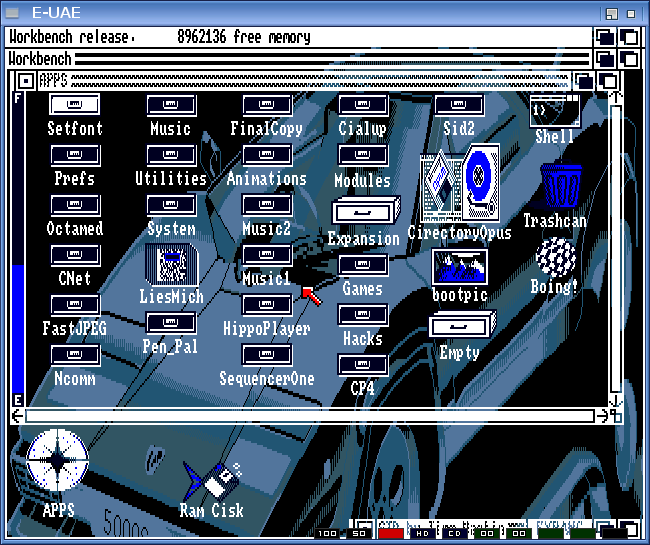Image resolution: width=650 pixels, height=545 pixels.
Task: Open the Music drawer
Action: pos(171,105)
